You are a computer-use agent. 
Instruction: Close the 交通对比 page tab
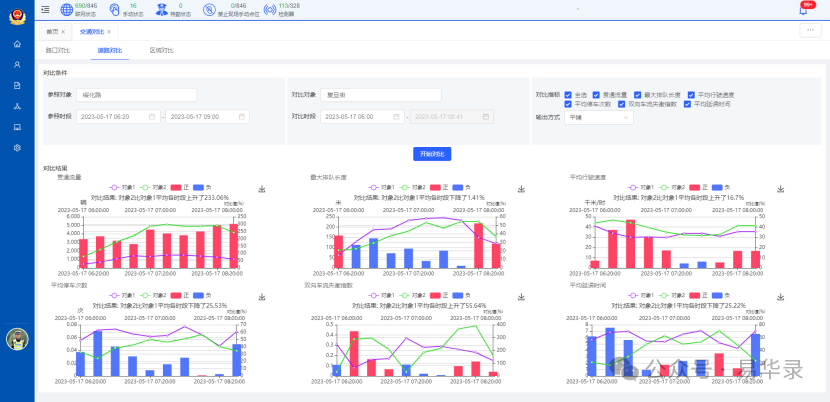[109, 32]
